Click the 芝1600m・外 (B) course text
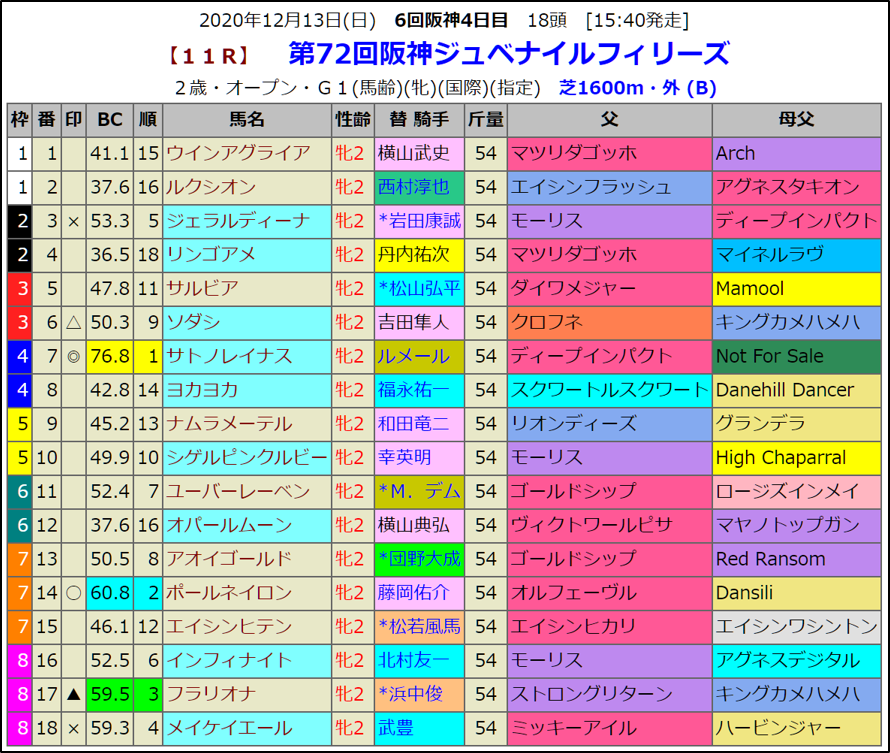Image resolution: width=890 pixels, height=753 pixels. 638,87
